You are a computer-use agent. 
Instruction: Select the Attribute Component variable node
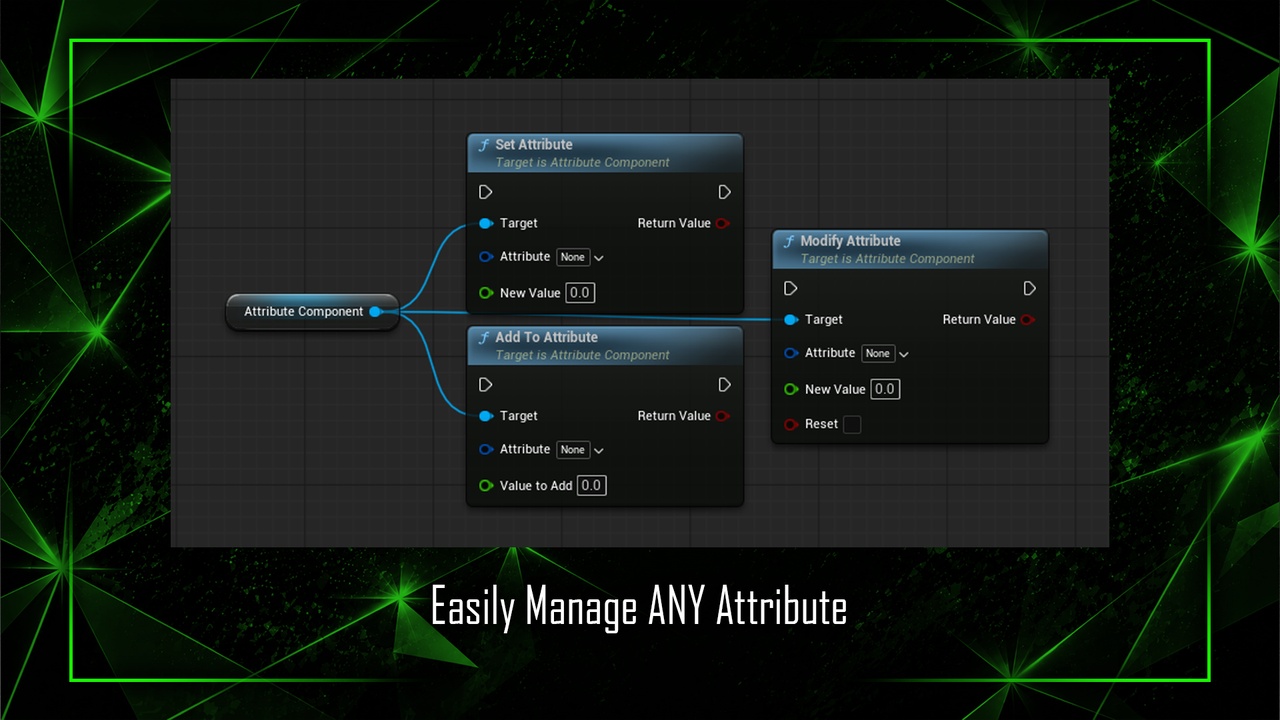313,312
